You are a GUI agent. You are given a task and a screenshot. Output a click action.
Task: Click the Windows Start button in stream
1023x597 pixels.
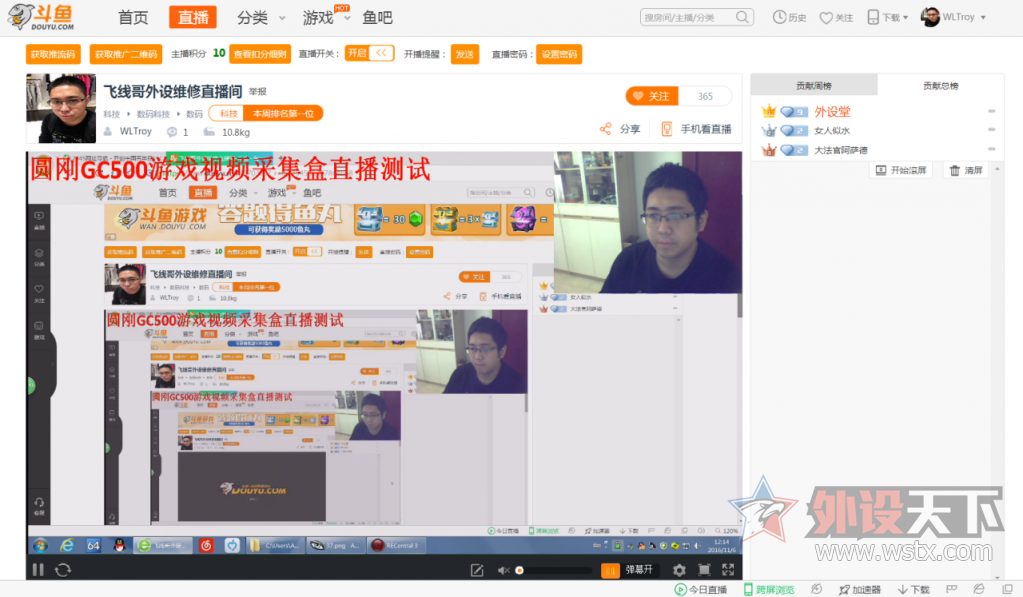click(40, 545)
